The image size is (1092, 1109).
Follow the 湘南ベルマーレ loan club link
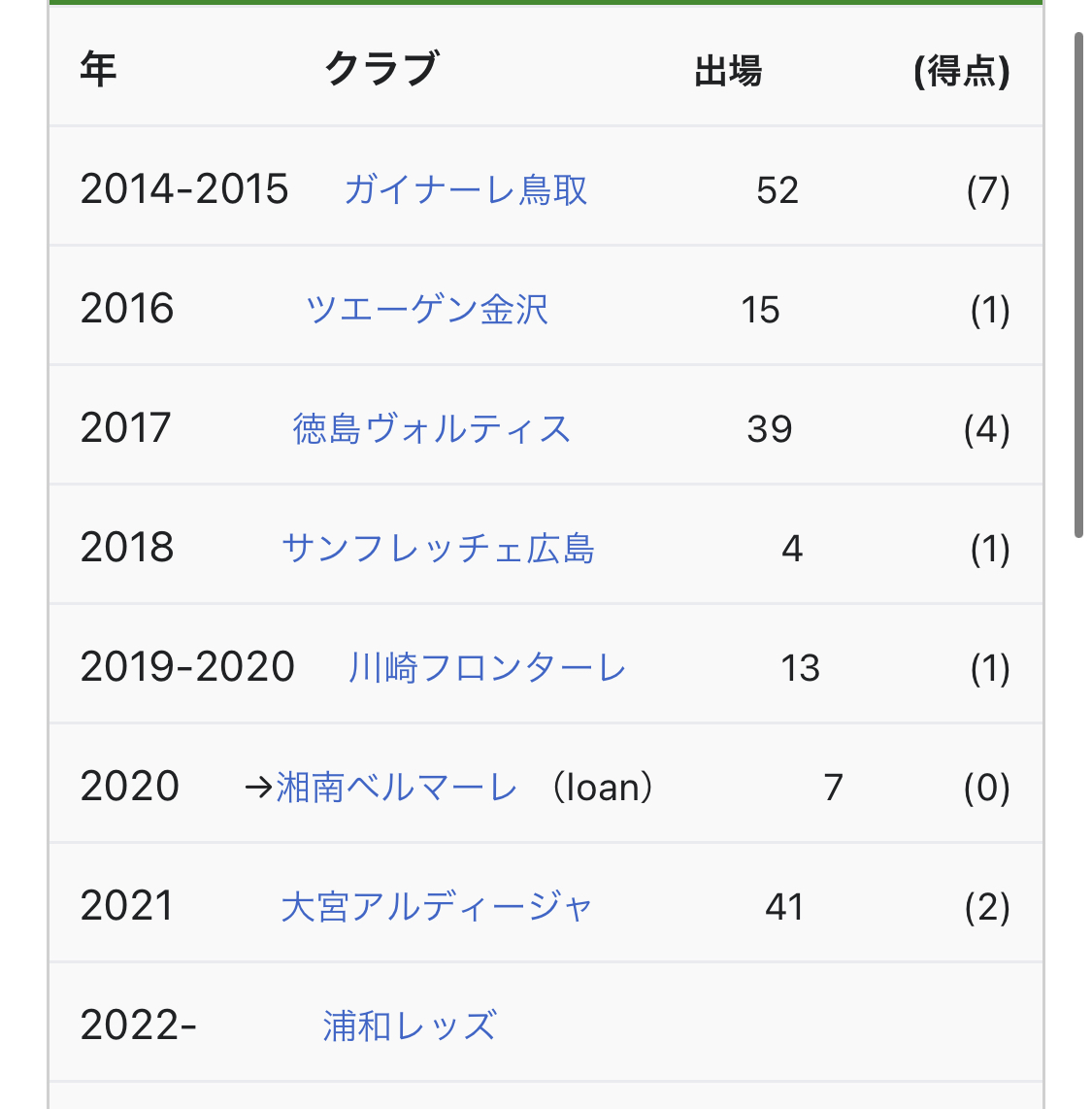[x=396, y=788]
